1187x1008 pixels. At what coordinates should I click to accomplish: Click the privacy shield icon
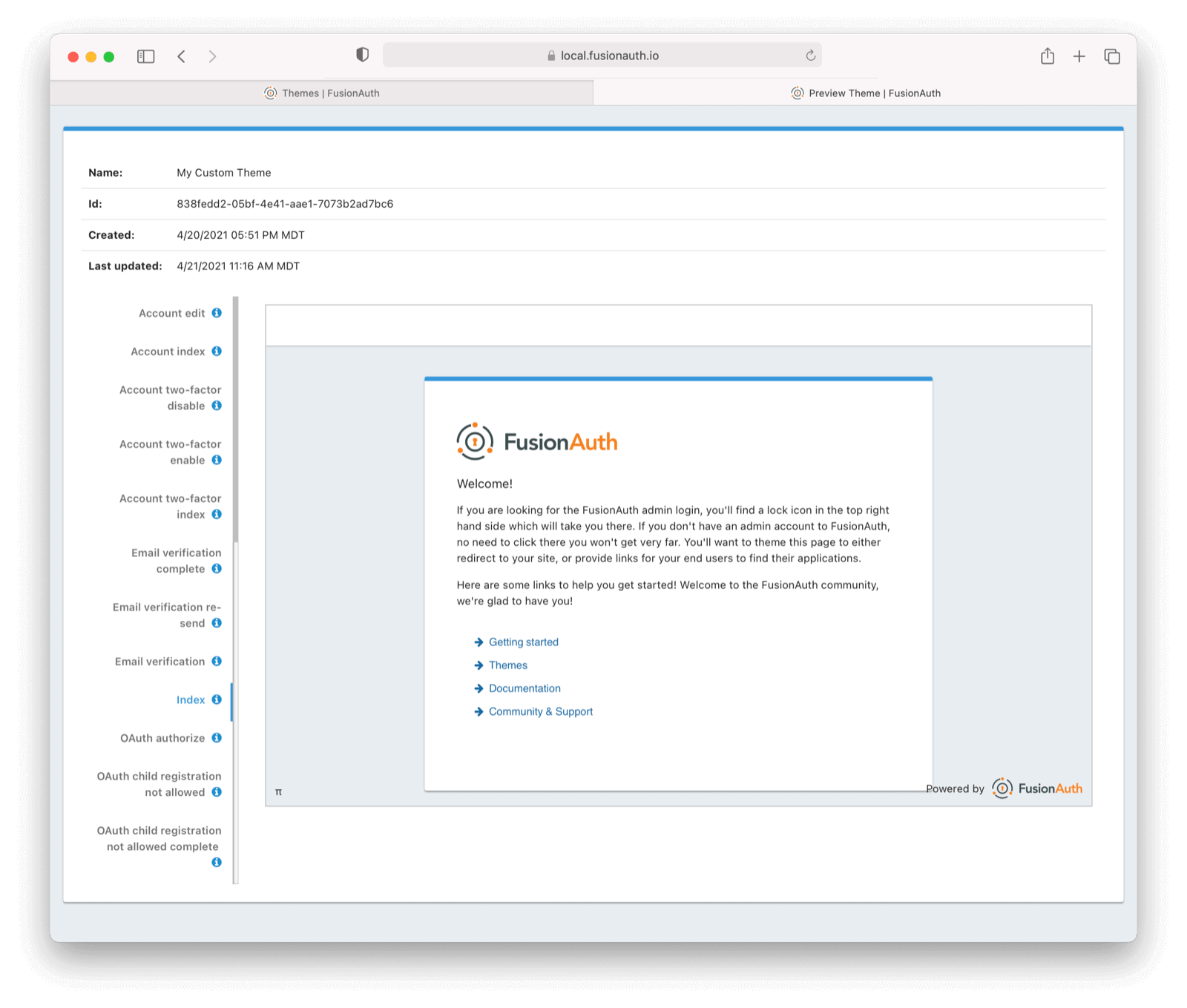pyautogui.click(x=362, y=55)
